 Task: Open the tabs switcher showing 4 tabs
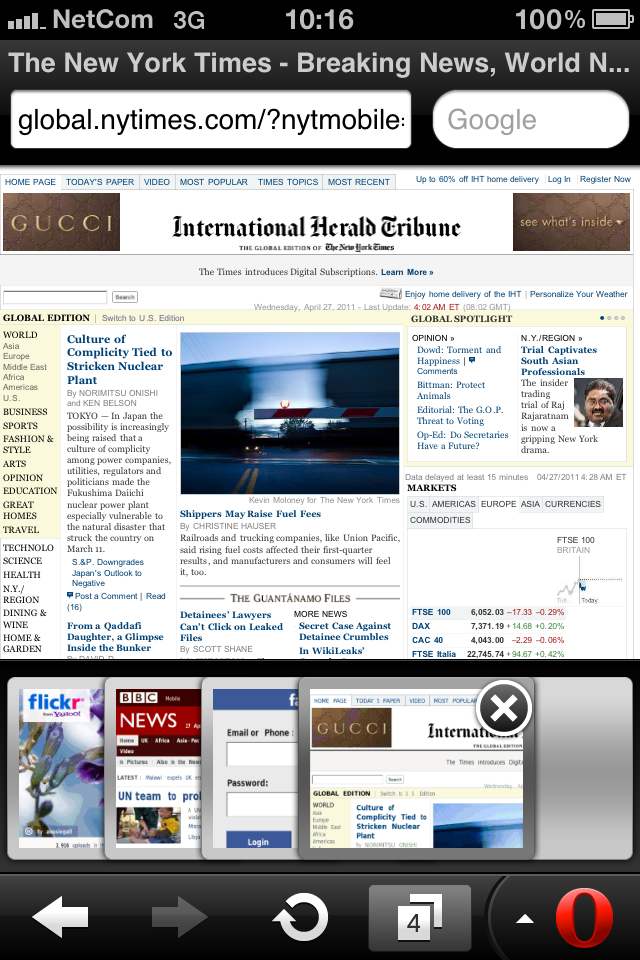click(419, 918)
